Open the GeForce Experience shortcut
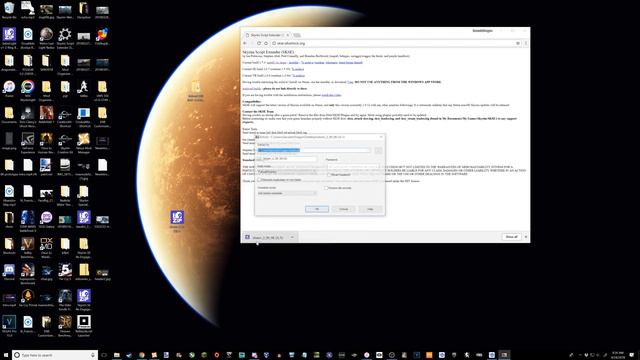The height and width of the screenshot is (360, 640). (x=28, y=142)
